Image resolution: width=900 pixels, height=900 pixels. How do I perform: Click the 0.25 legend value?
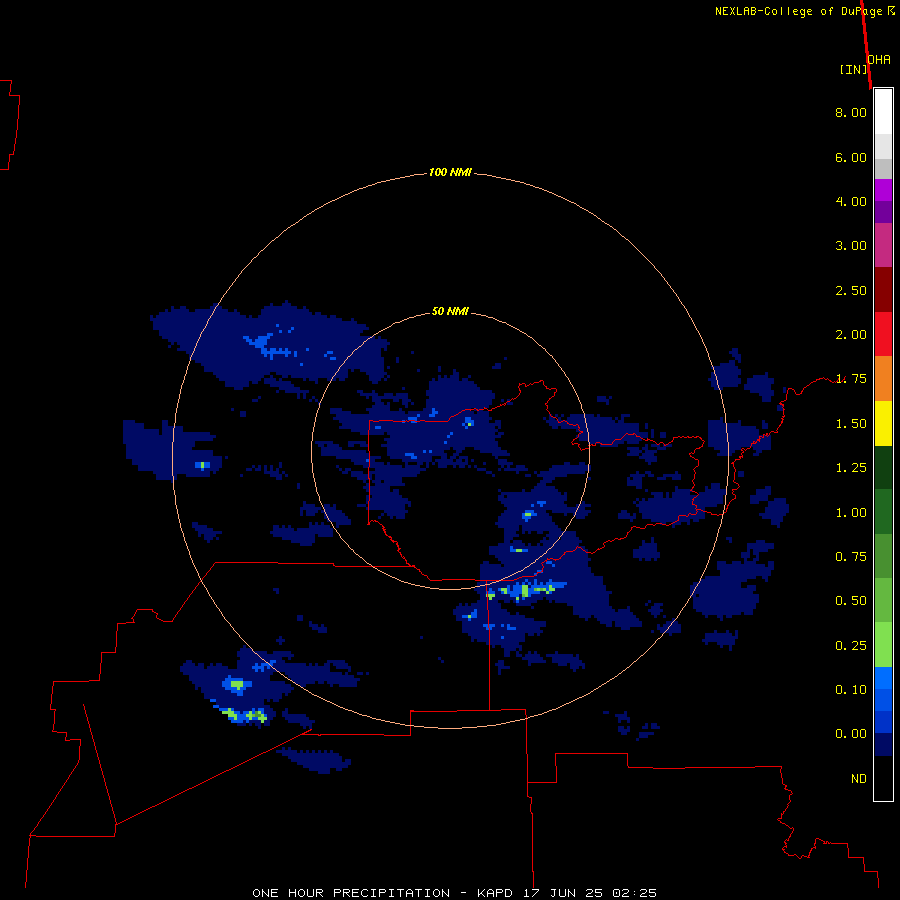pyautogui.click(x=851, y=646)
